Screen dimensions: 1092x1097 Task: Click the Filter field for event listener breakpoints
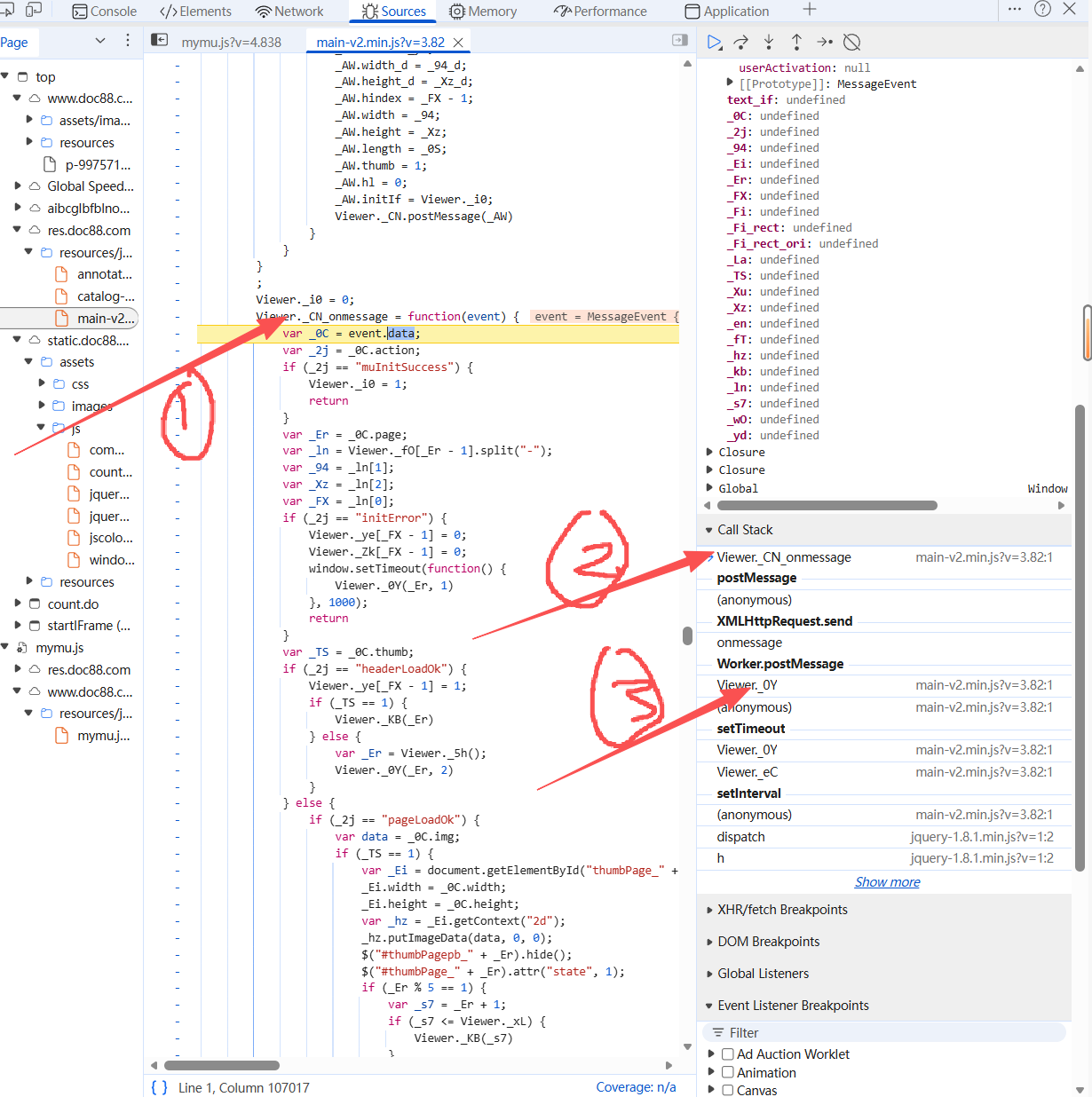point(888,1033)
